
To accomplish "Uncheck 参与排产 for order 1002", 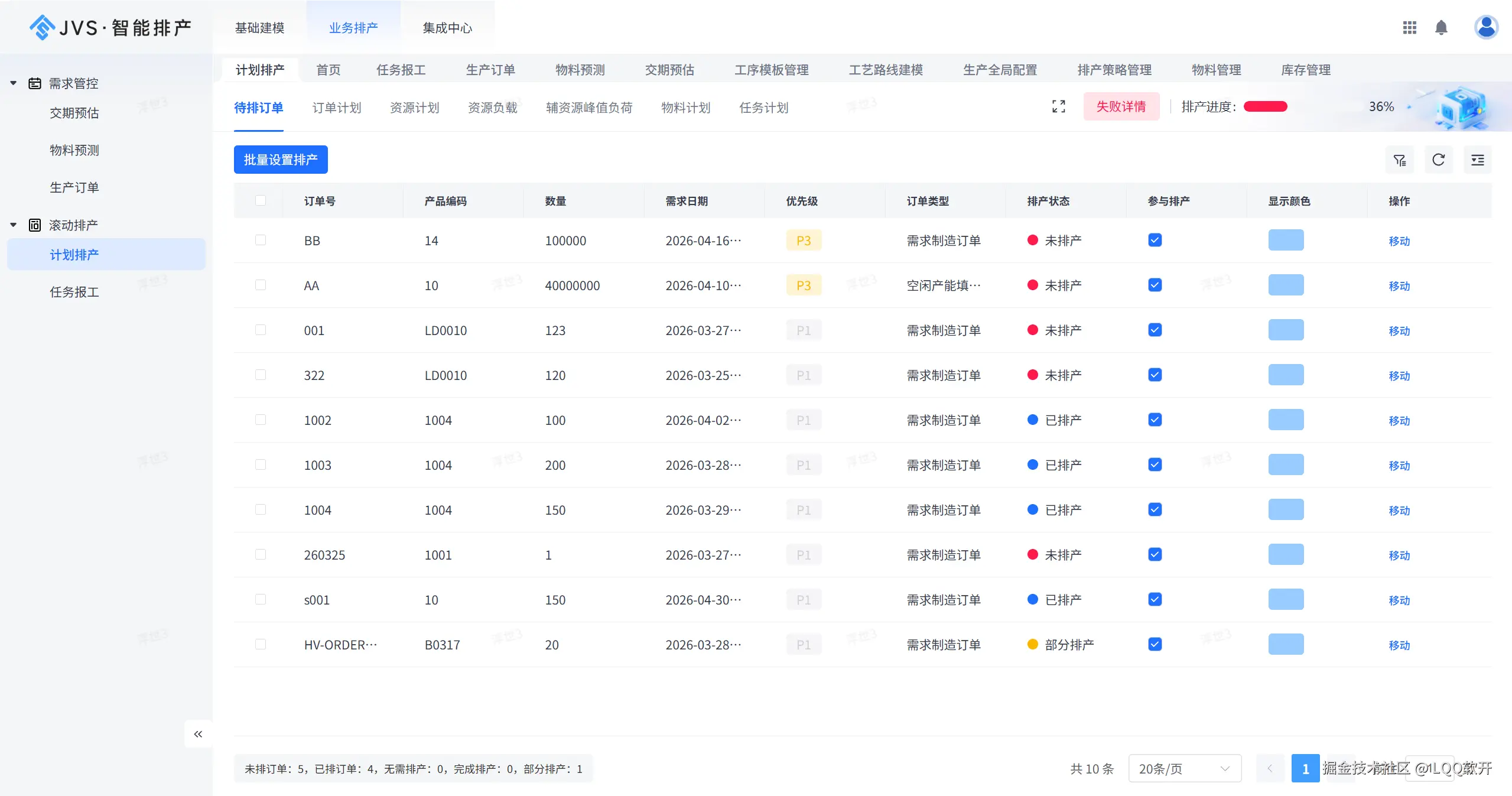I will 1155,420.
